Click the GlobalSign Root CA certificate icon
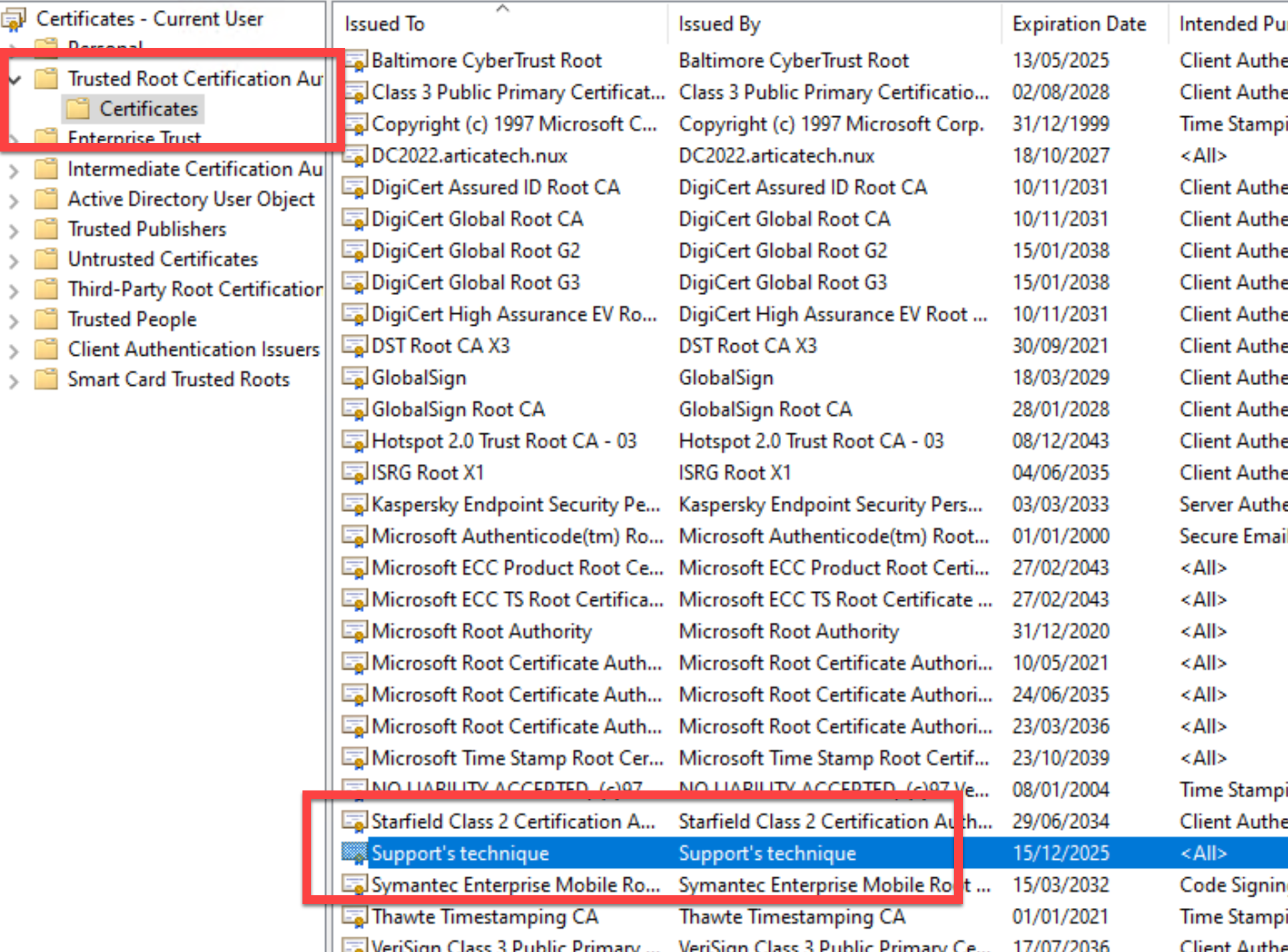 [355, 409]
